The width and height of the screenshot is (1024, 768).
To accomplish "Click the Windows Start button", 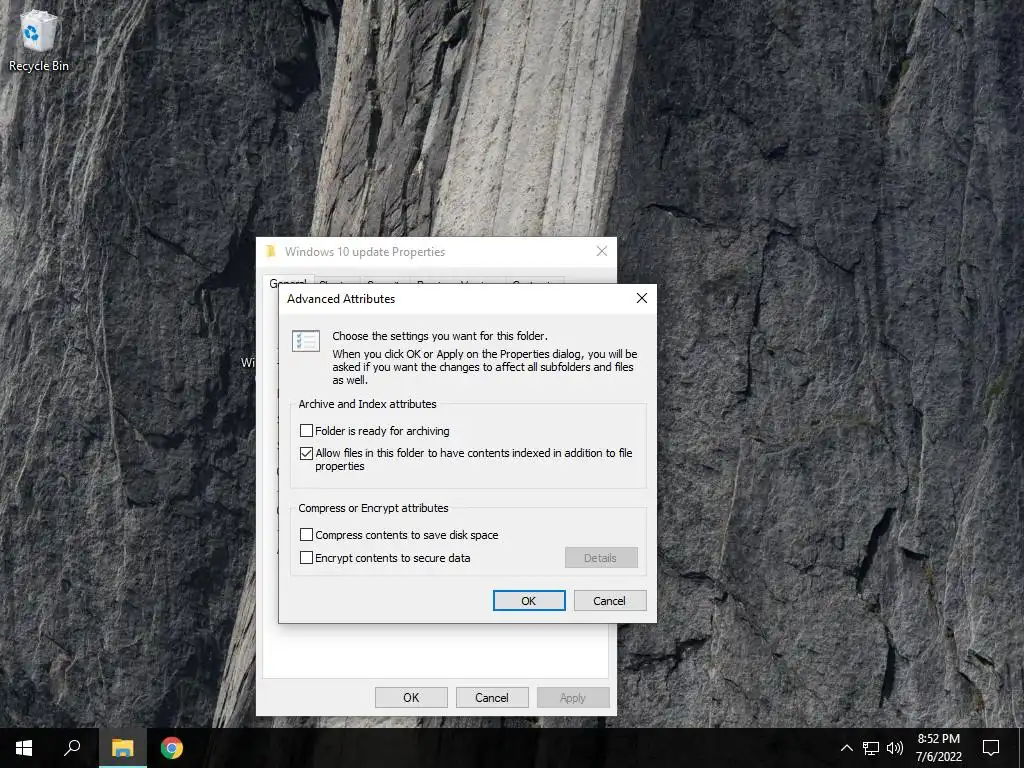I will [24, 748].
